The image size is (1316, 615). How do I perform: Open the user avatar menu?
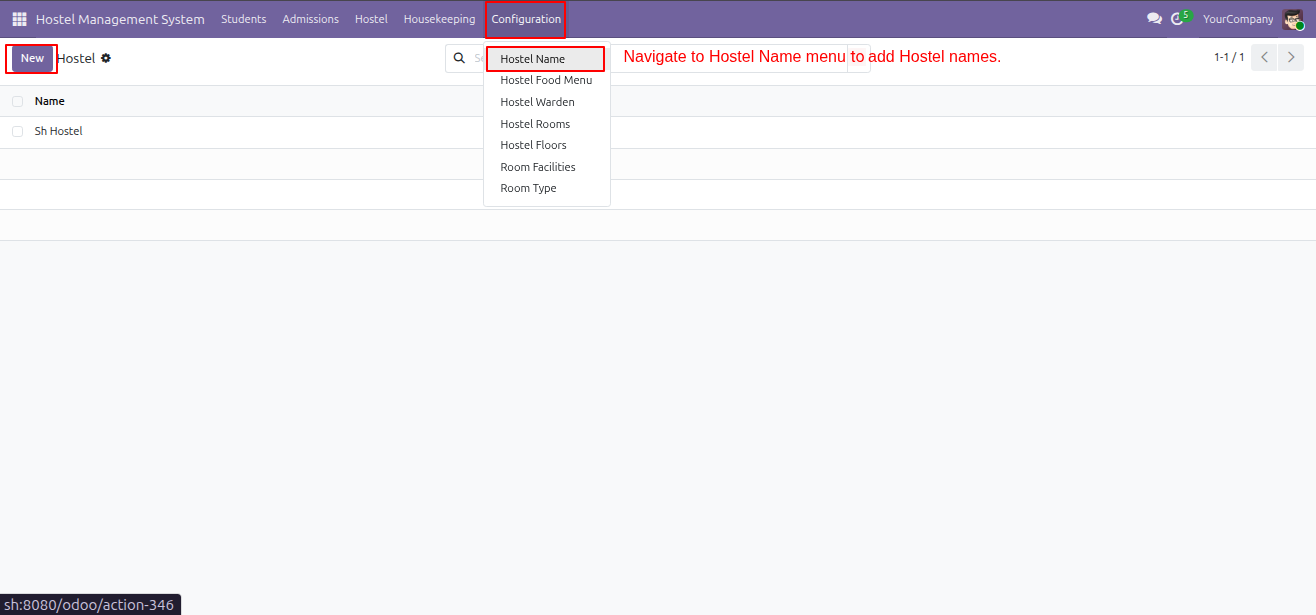(x=1293, y=19)
